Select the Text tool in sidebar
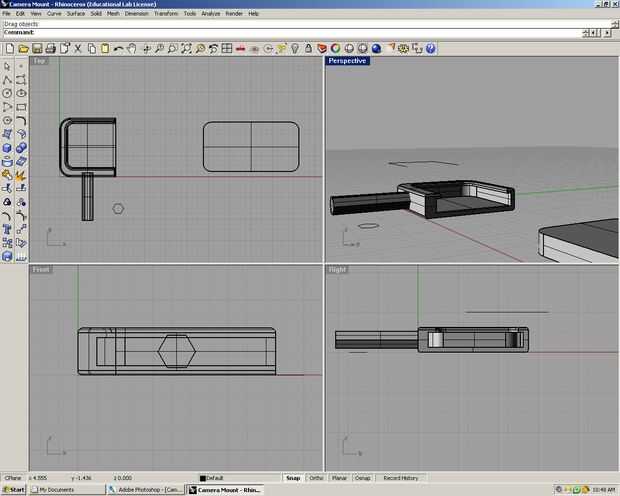 coord(7,229)
